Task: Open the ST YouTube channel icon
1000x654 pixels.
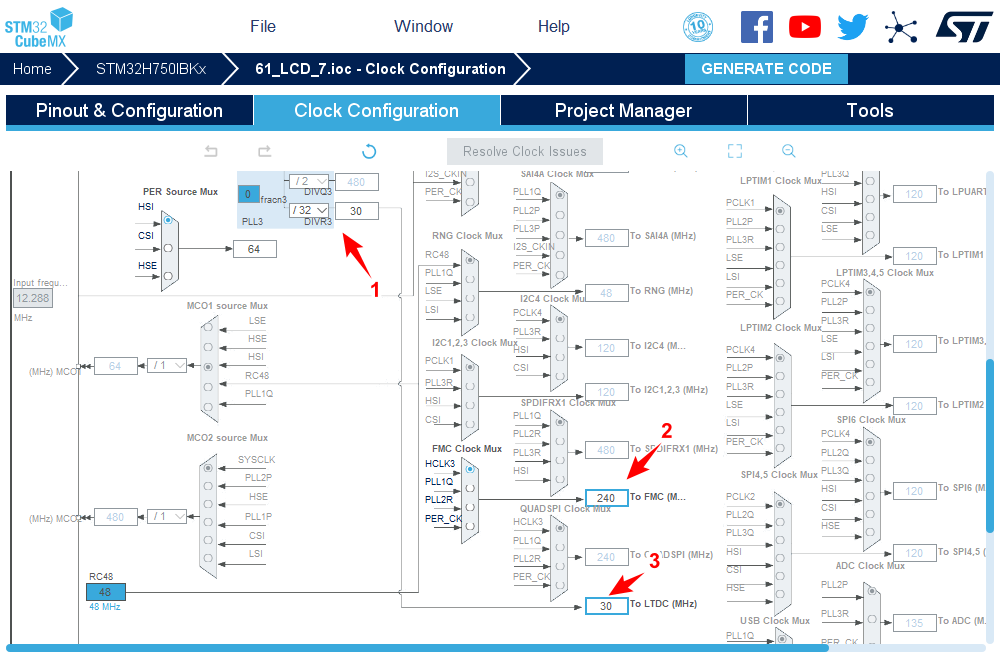Action: (x=804, y=27)
